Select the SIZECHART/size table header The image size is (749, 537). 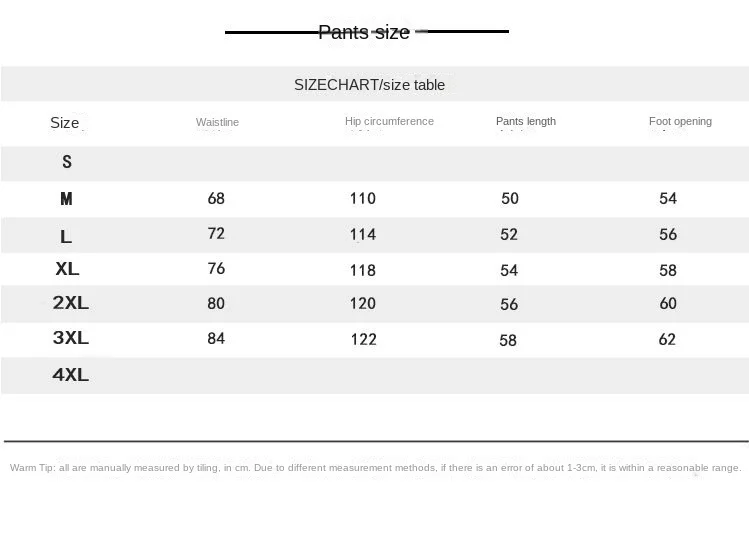pos(369,85)
